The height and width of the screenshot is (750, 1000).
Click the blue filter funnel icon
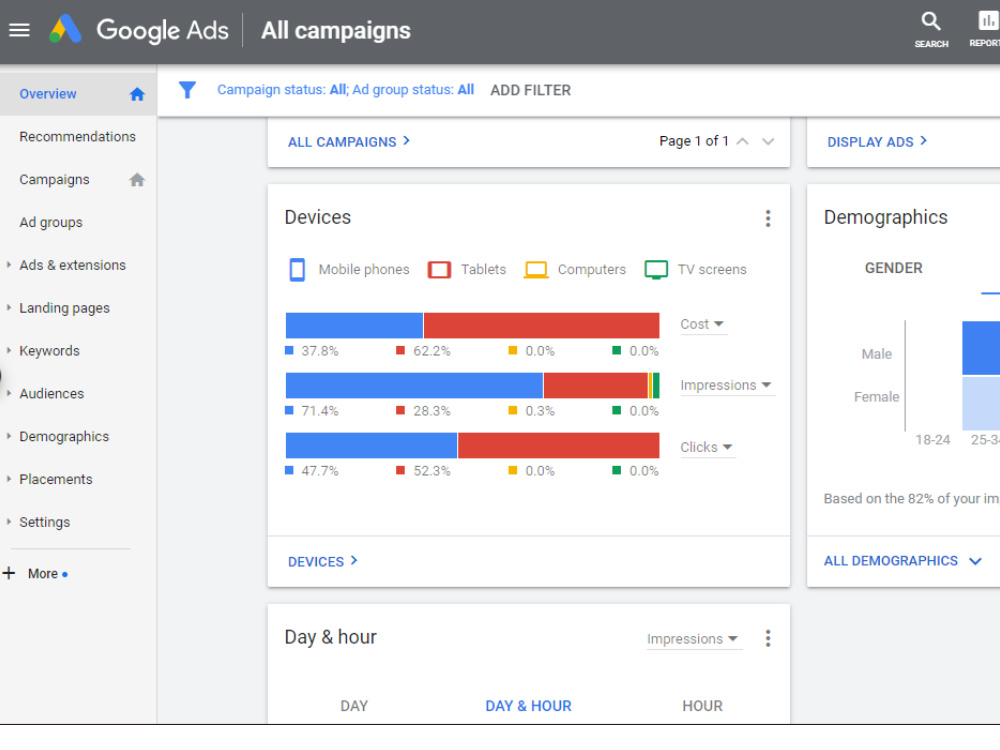(x=187, y=90)
